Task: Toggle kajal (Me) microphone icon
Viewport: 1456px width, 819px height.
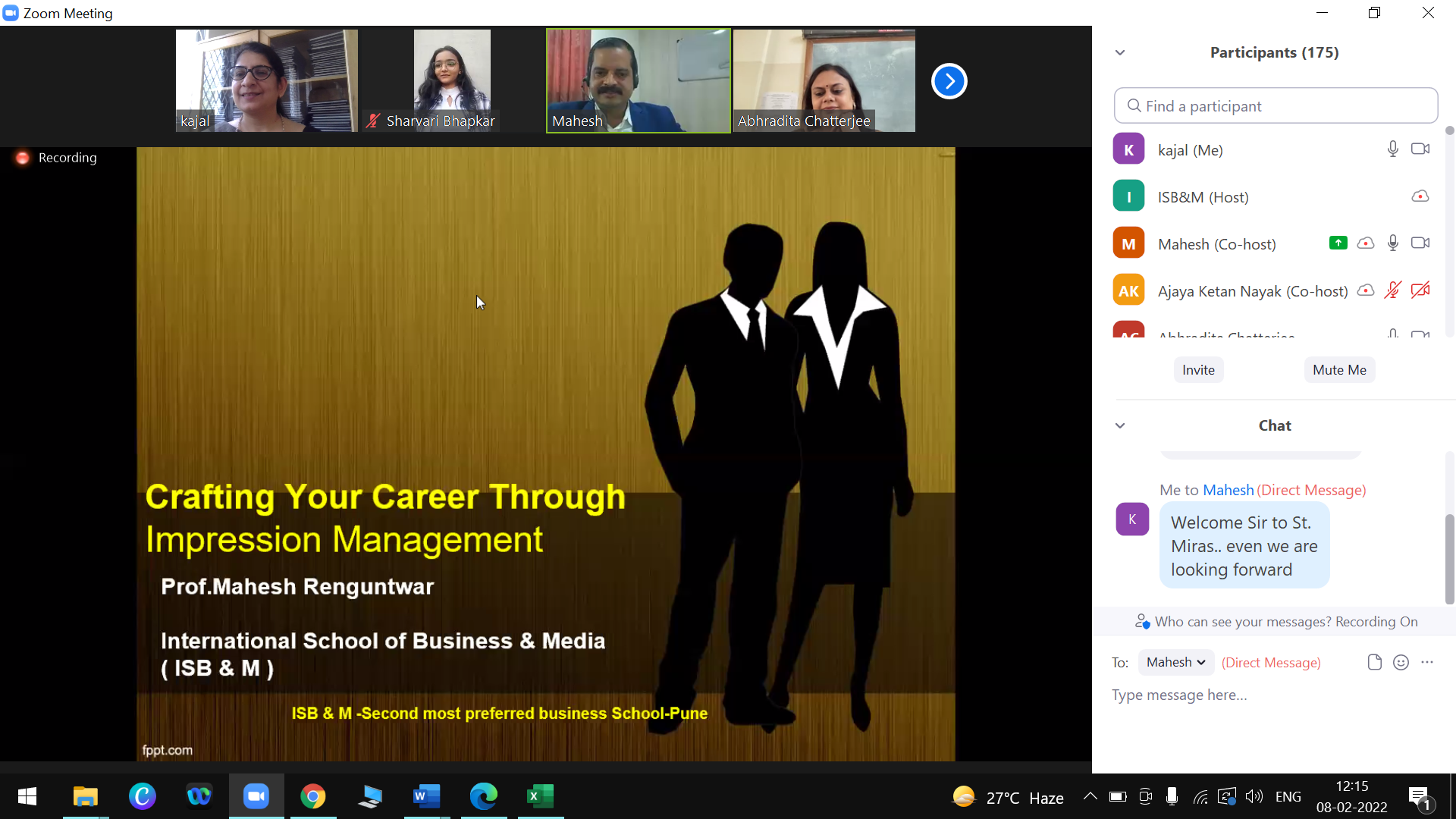Action: tap(1392, 149)
